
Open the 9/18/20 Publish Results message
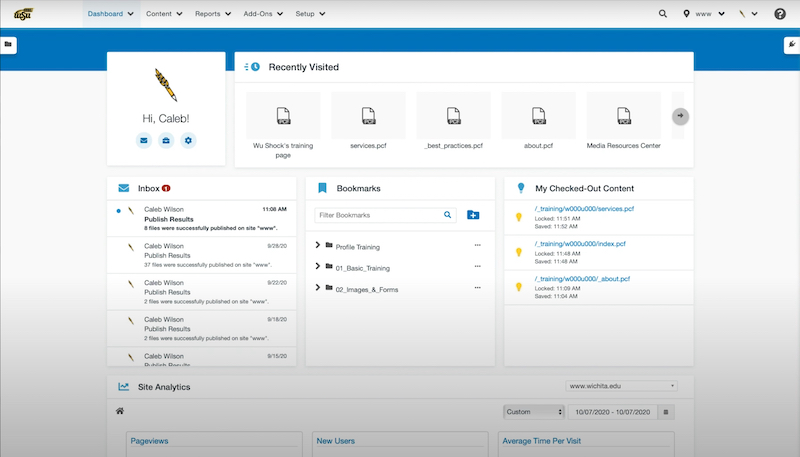[202, 328]
